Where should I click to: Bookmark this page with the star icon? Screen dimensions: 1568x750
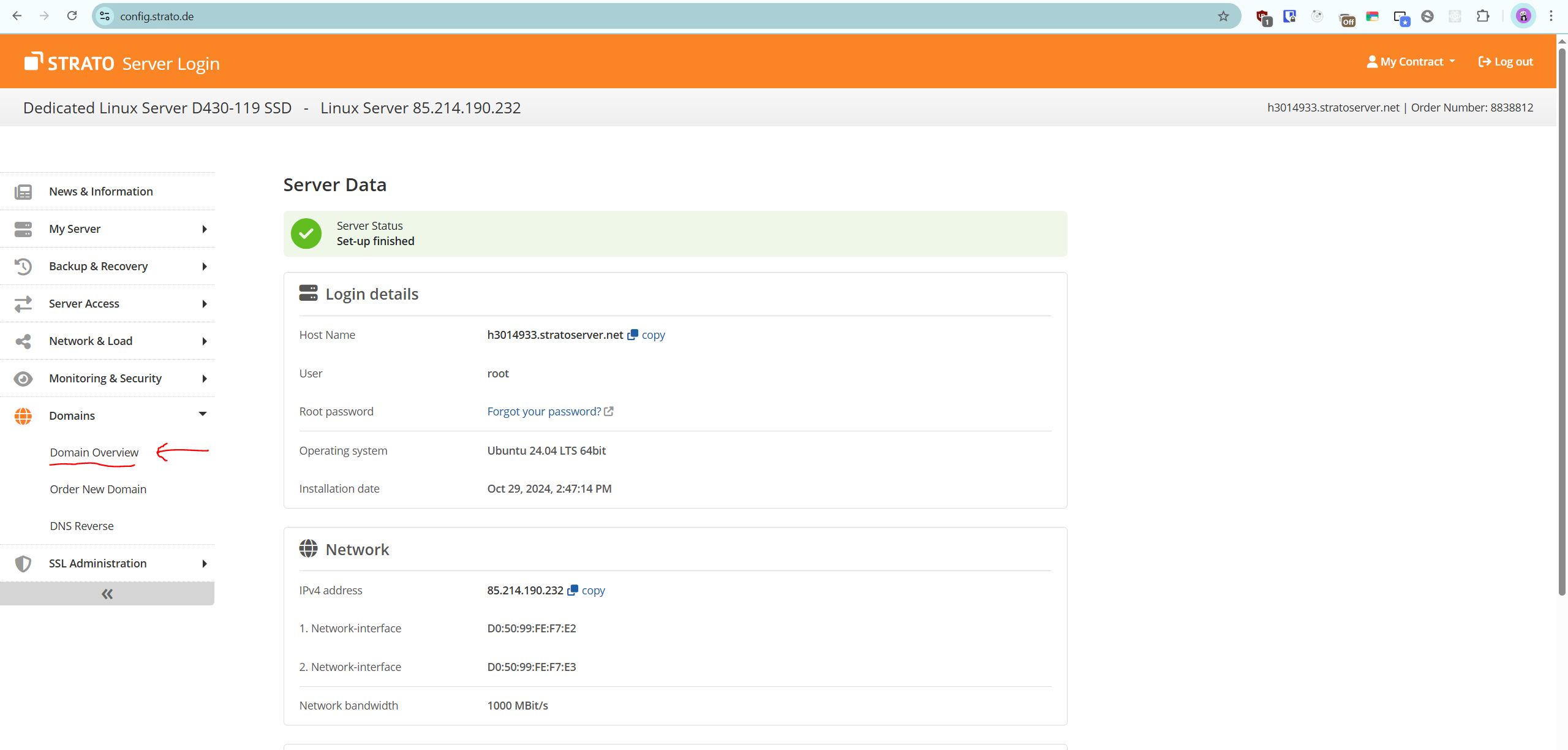click(1223, 16)
